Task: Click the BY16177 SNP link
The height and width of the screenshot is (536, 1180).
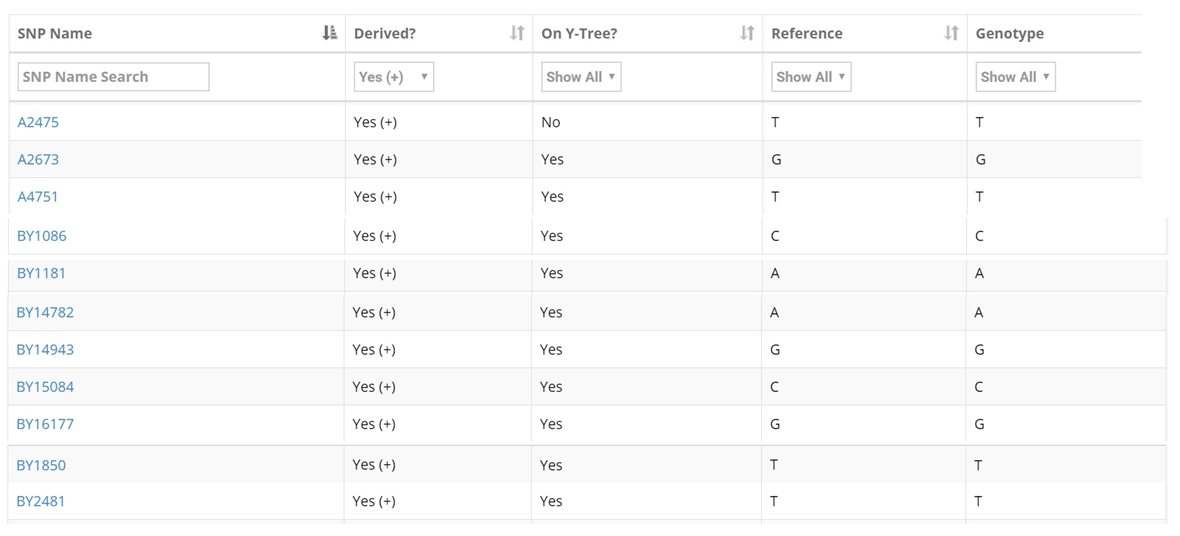Action: [x=45, y=424]
